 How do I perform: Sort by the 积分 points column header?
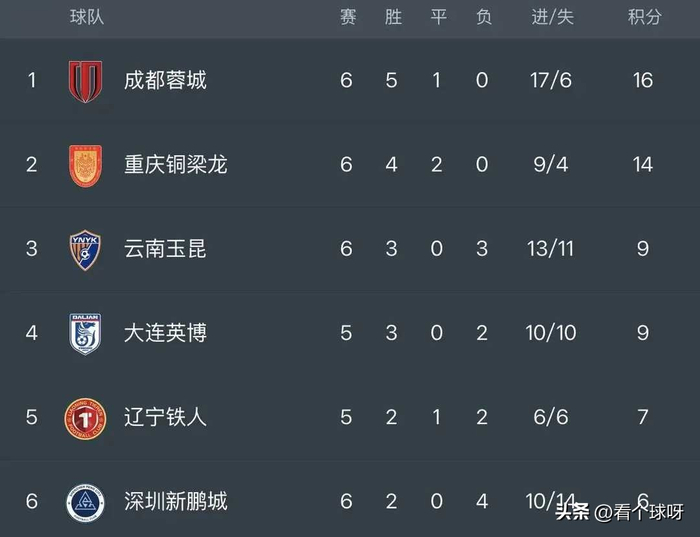[x=644, y=18]
